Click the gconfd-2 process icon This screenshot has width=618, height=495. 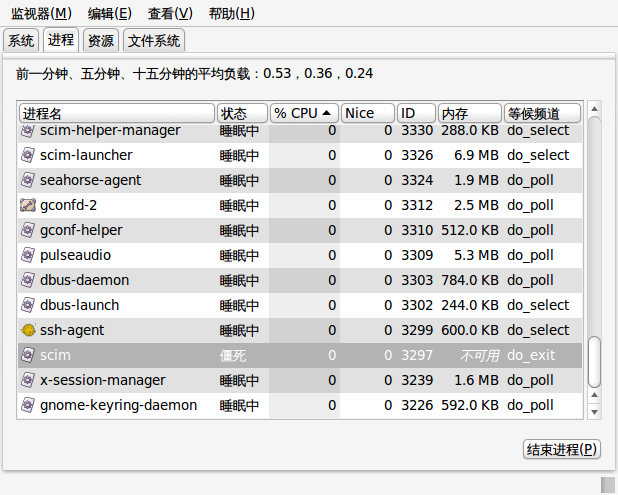pyautogui.click(x=28, y=205)
